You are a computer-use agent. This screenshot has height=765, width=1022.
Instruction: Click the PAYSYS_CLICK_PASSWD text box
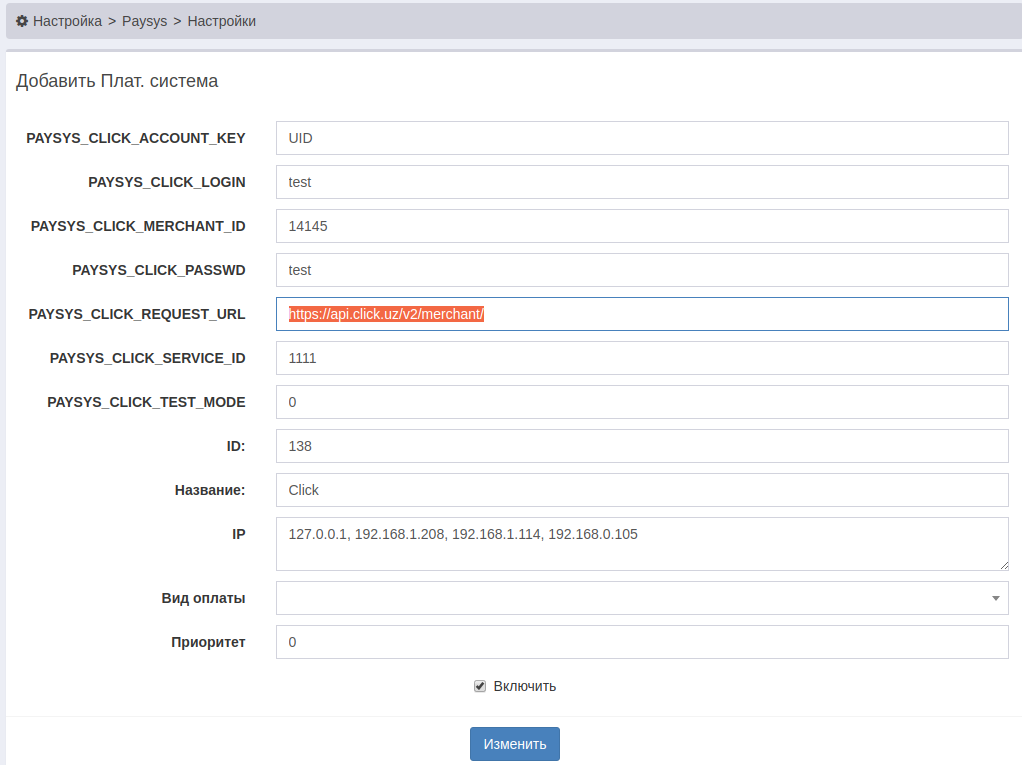tap(641, 270)
